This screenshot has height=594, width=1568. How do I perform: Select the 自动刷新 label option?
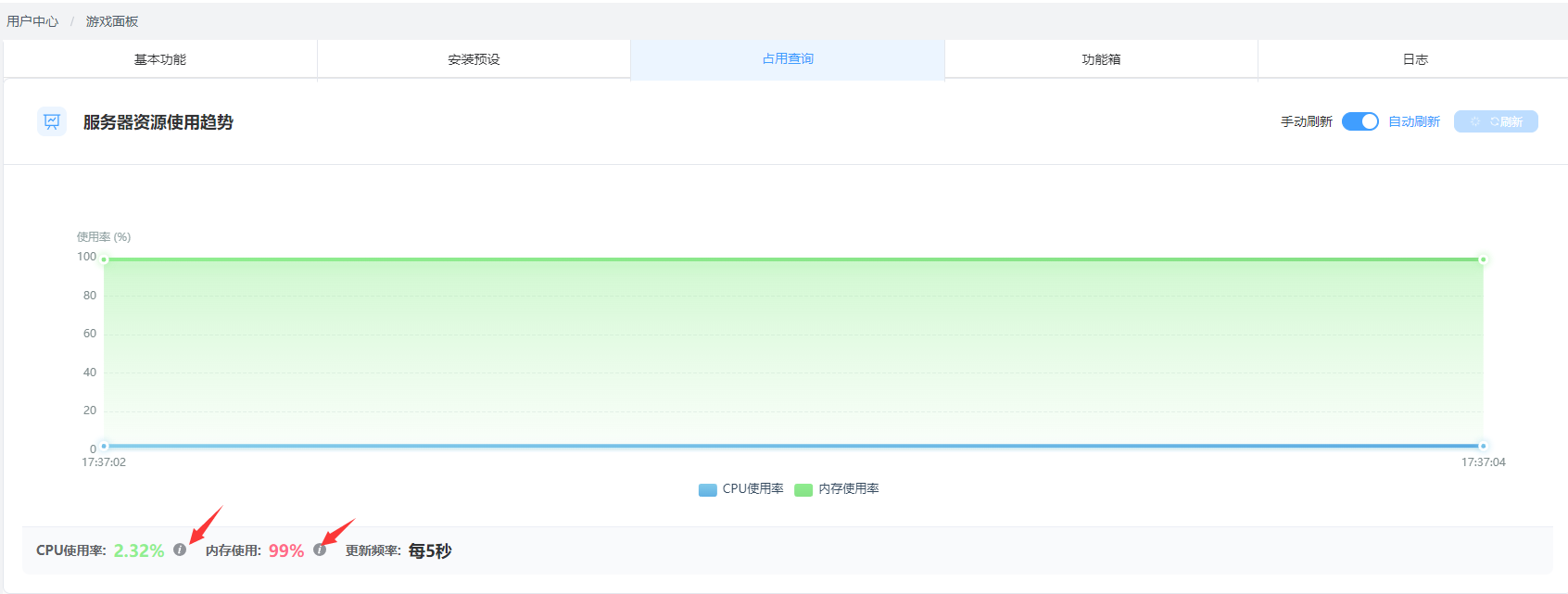[x=1413, y=121]
